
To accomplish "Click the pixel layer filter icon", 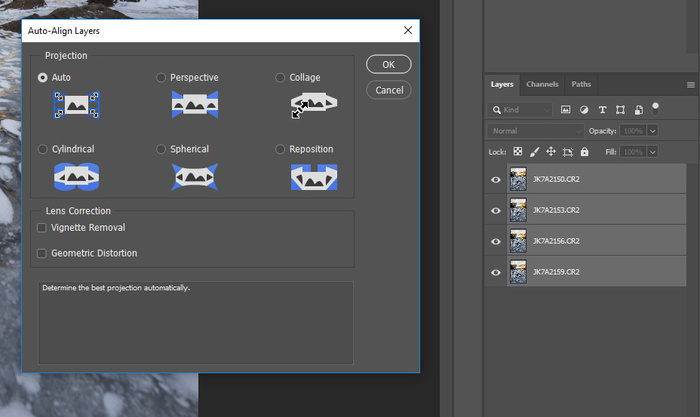I will (x=566, y=109).
